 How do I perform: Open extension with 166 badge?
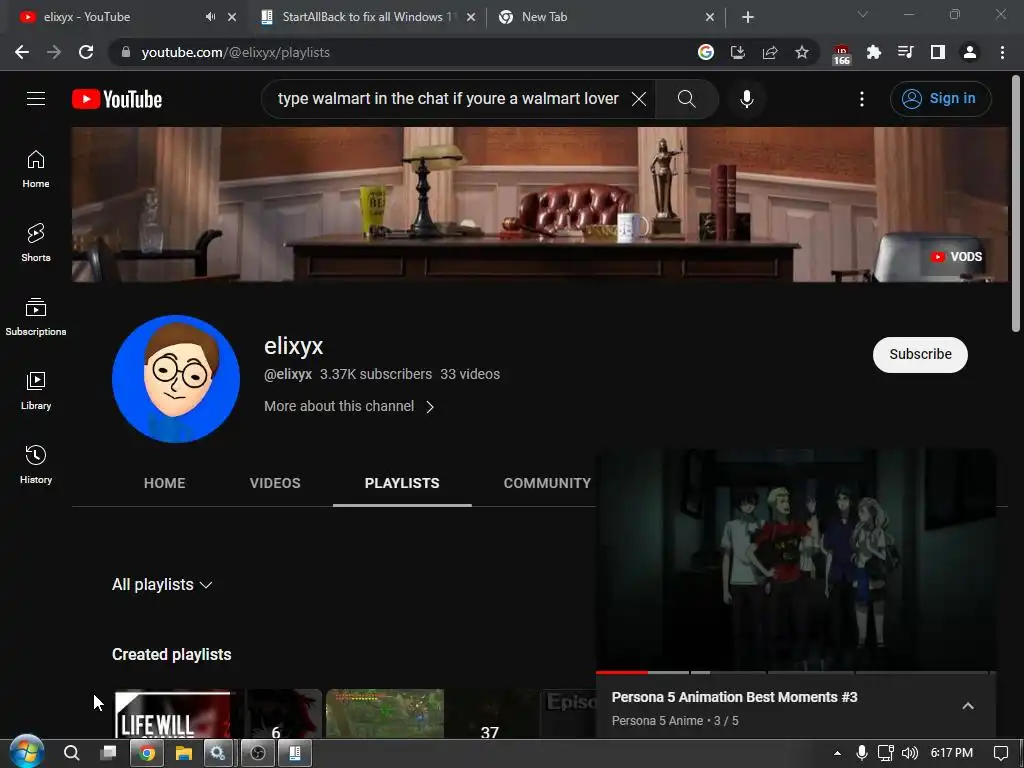842,55
